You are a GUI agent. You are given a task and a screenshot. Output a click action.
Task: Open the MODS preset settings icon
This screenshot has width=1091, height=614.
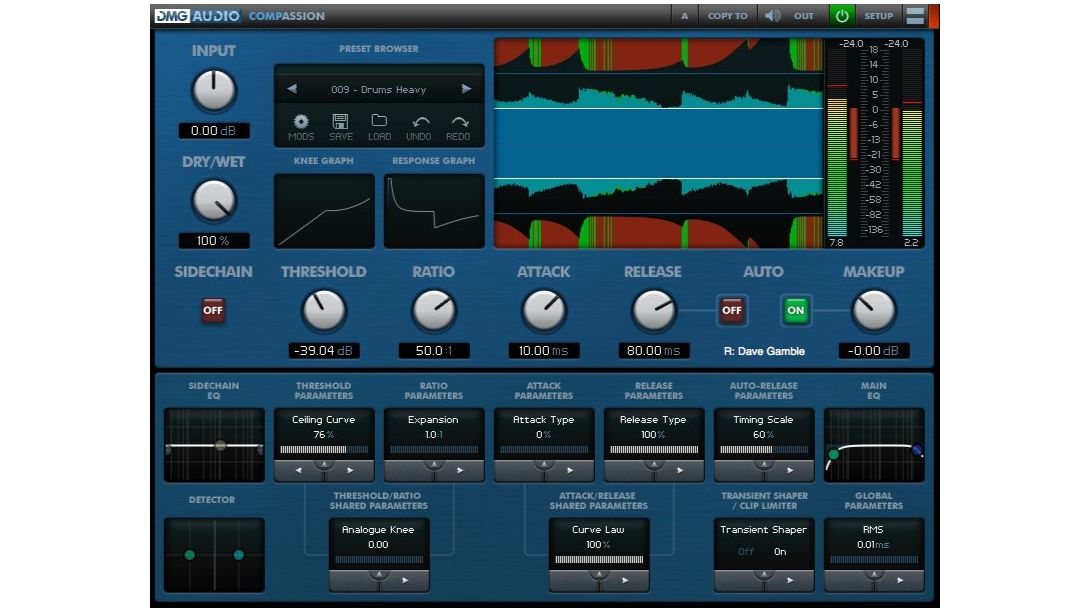300,122
